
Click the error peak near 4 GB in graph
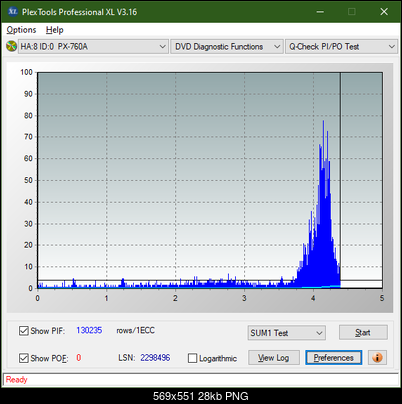tap(323, 203)
